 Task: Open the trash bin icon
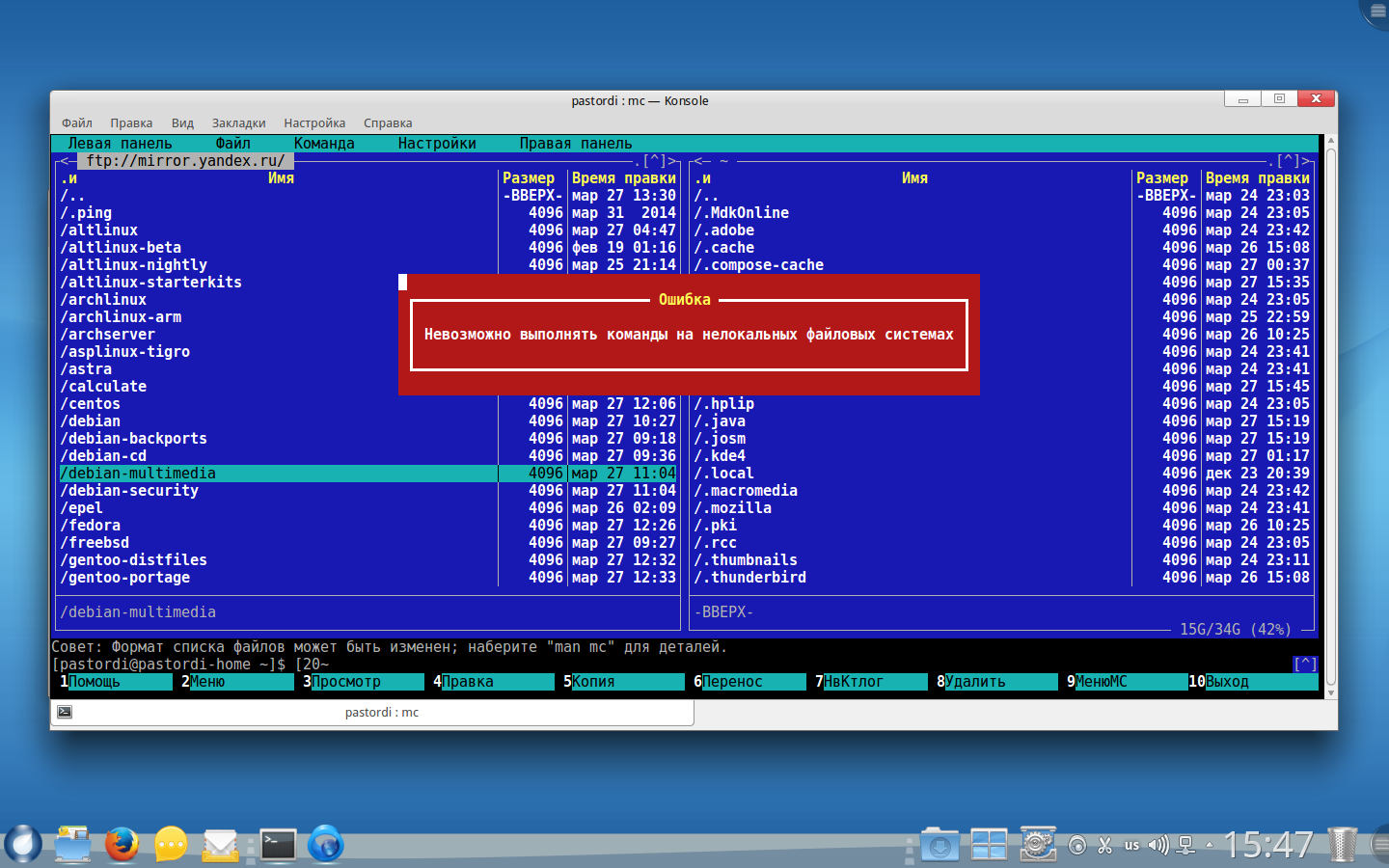point(1342,845)
